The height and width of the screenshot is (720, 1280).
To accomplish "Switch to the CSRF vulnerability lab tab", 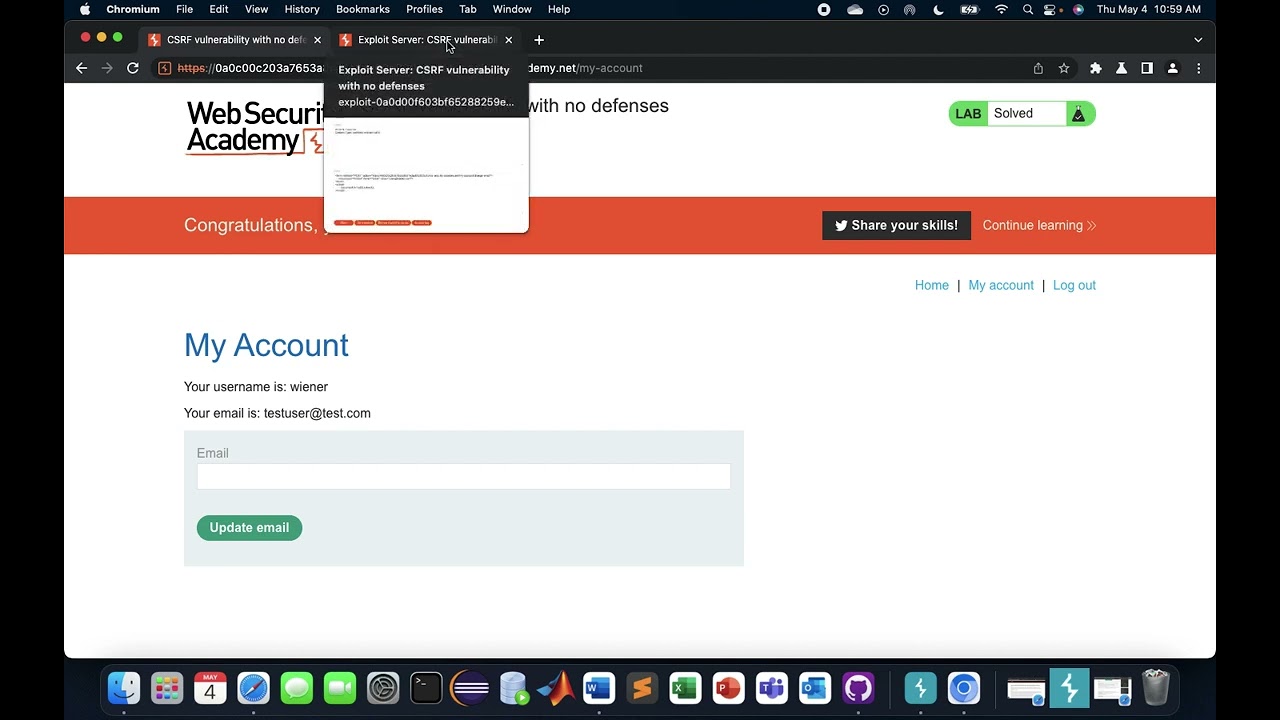I will [x=235, y=40].
